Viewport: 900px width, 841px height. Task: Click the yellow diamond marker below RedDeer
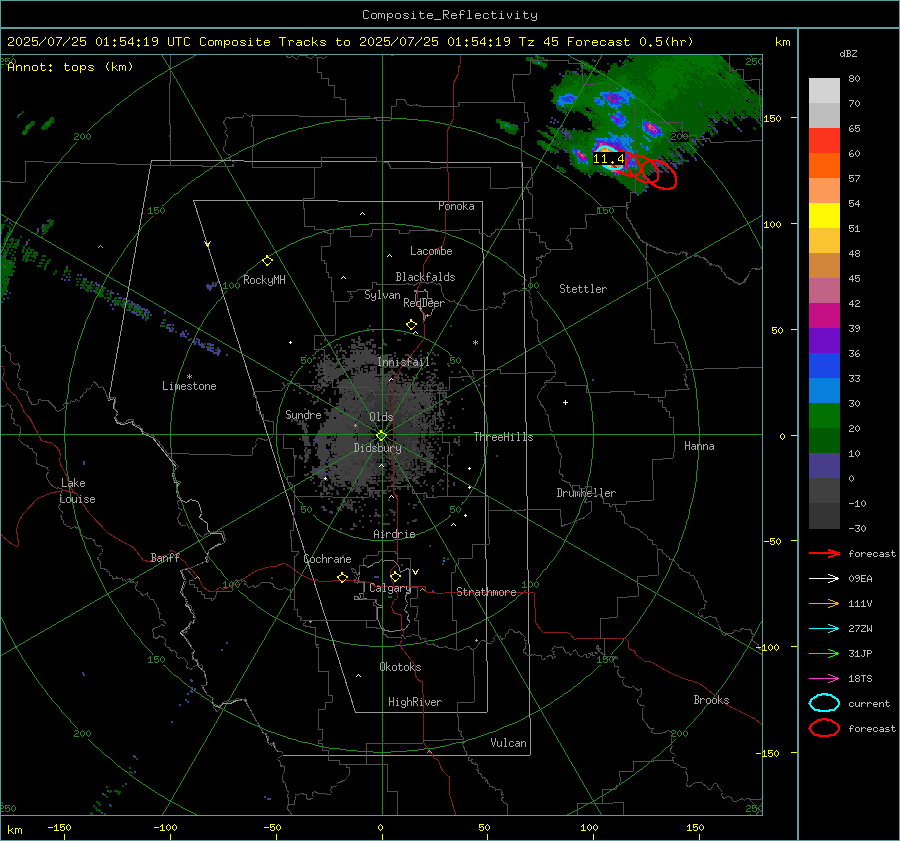[x=411, y=325]
